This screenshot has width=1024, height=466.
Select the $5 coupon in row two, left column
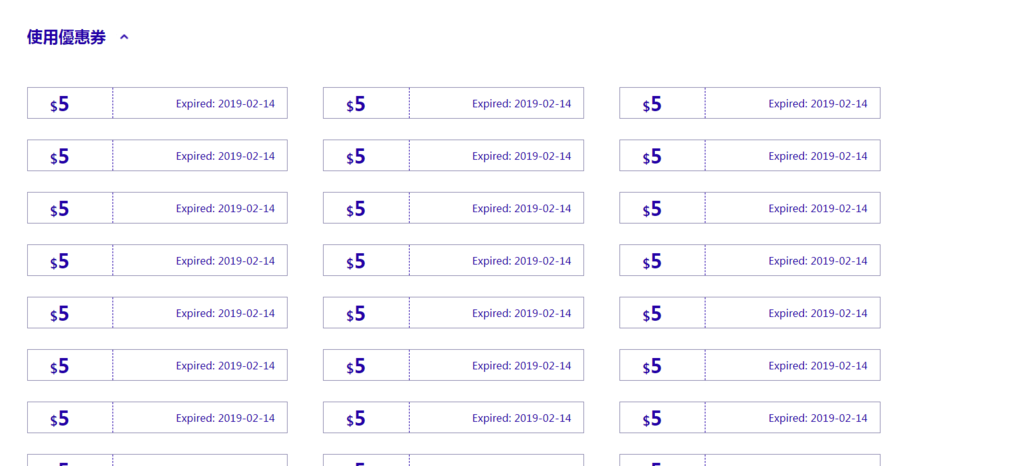click(x=157, y=155)
